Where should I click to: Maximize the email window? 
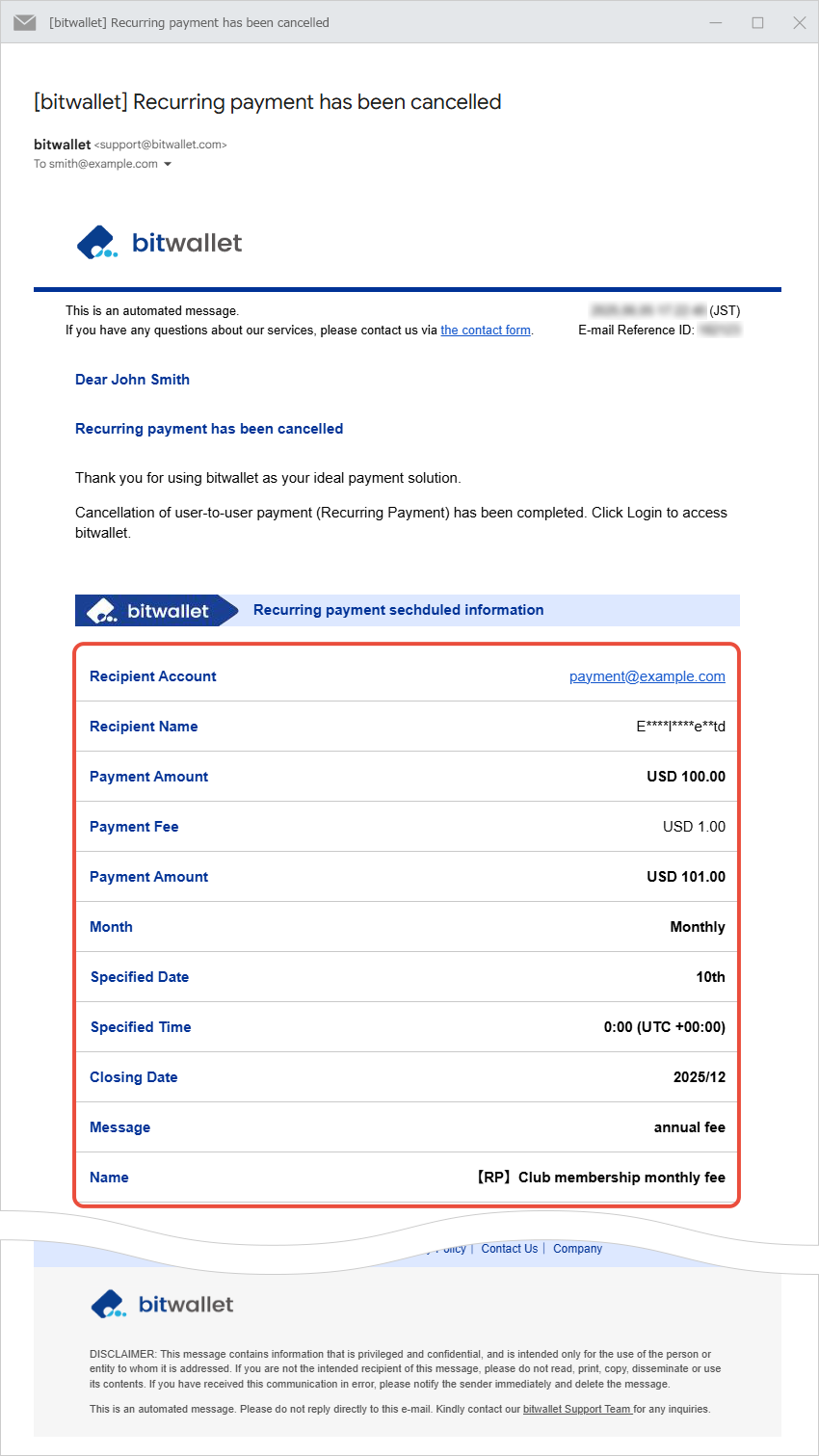click(758, 22)
